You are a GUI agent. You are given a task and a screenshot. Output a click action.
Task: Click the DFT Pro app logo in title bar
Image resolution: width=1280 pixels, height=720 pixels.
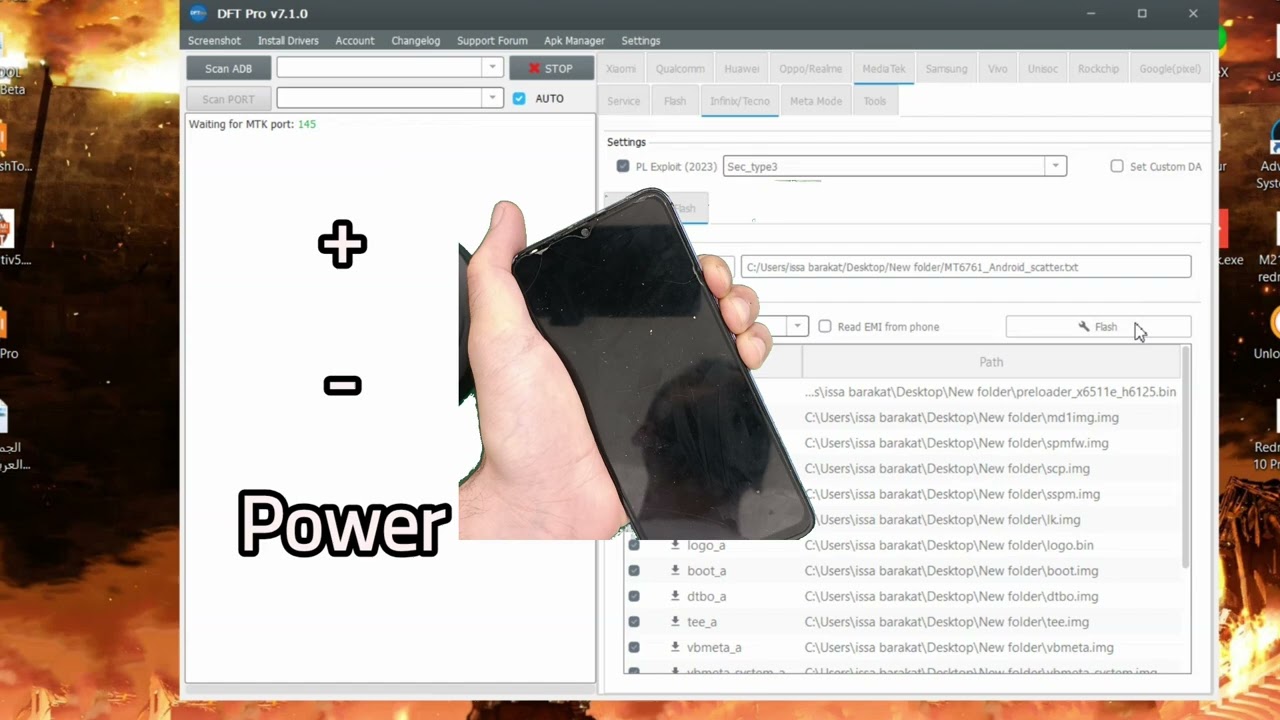(x=198, y=14)
